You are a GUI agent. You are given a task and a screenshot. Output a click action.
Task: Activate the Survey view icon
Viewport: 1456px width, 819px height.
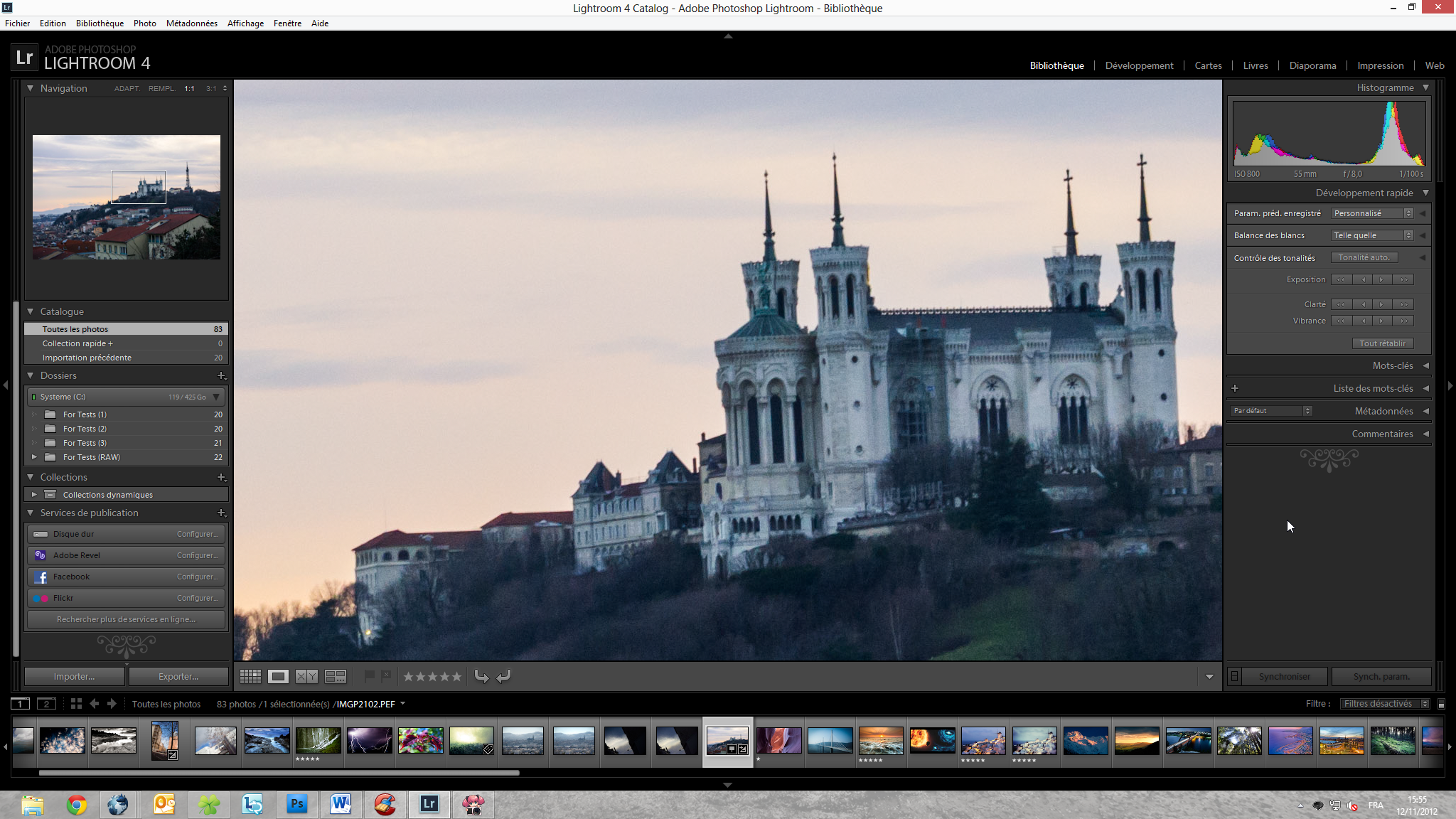[x=335, y=676]
